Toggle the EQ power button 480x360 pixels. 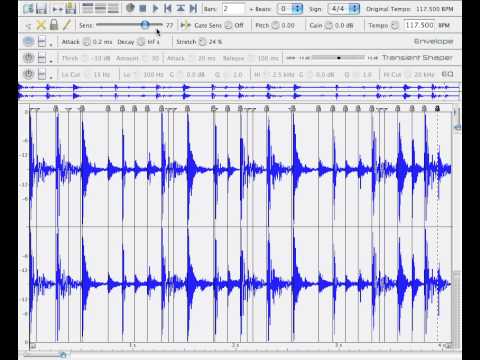point(28,74)
